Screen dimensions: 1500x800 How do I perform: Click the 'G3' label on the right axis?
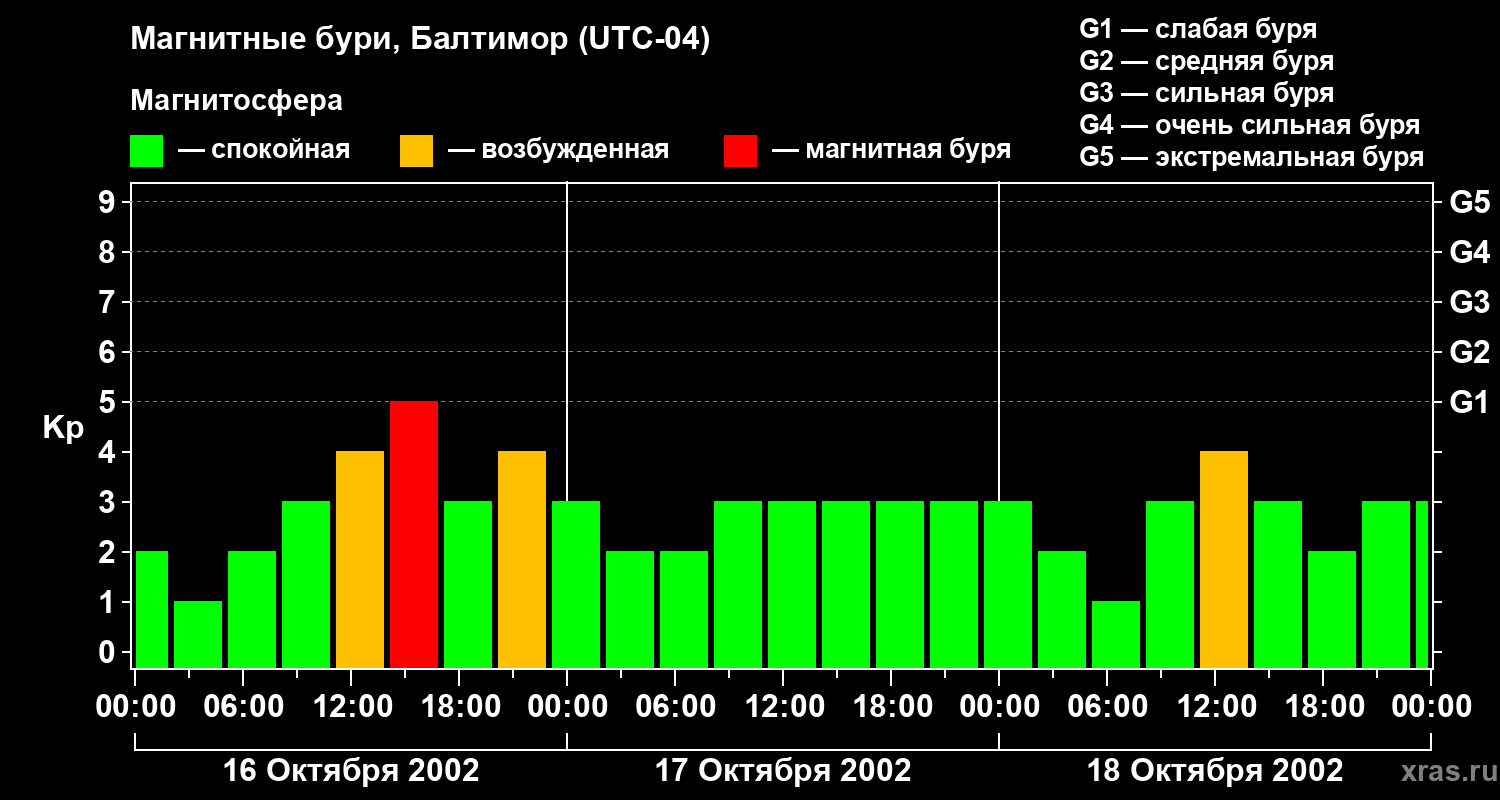(x=1470, y=302)
